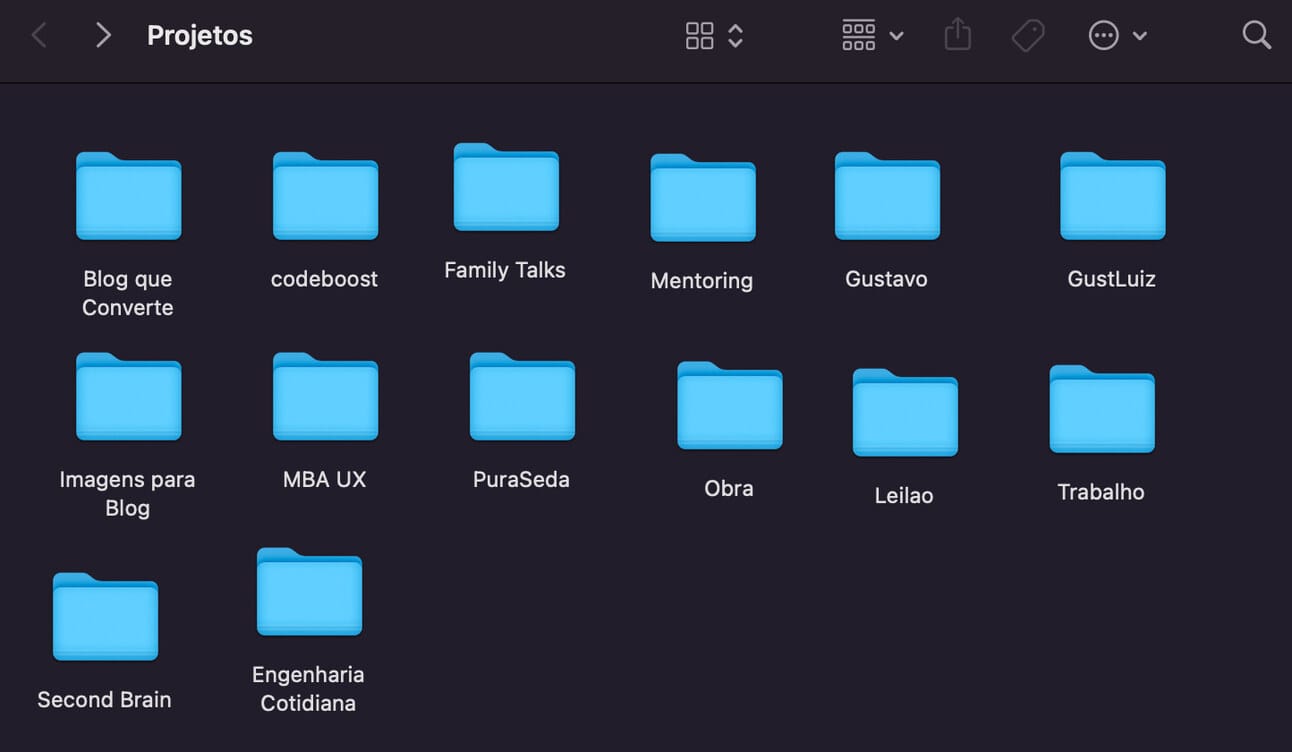
Task: Select the Second Brain folder icon
Action: tap(105, 616)
